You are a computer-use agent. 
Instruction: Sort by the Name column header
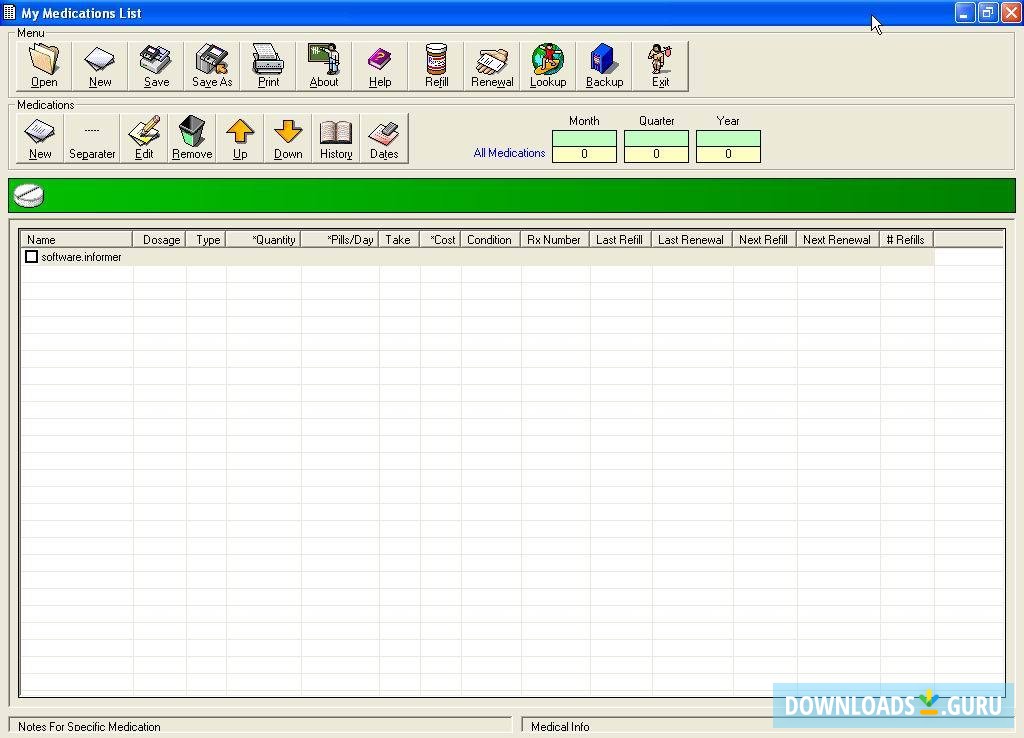coord(76,240)
